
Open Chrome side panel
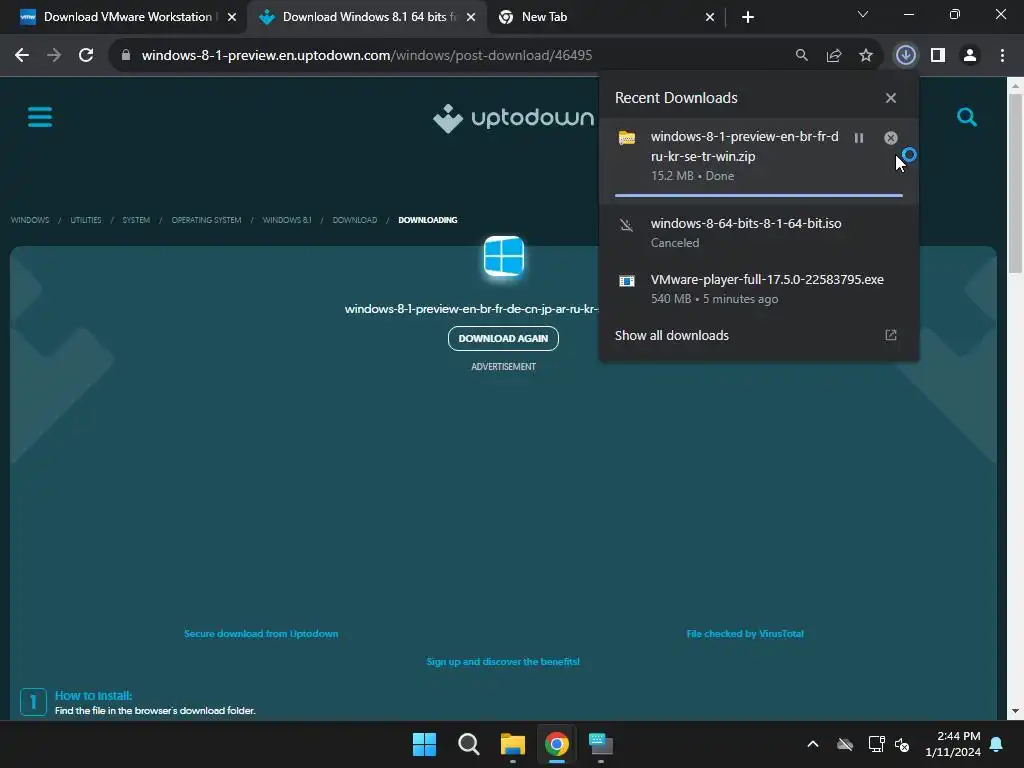(x=938, y=56)
